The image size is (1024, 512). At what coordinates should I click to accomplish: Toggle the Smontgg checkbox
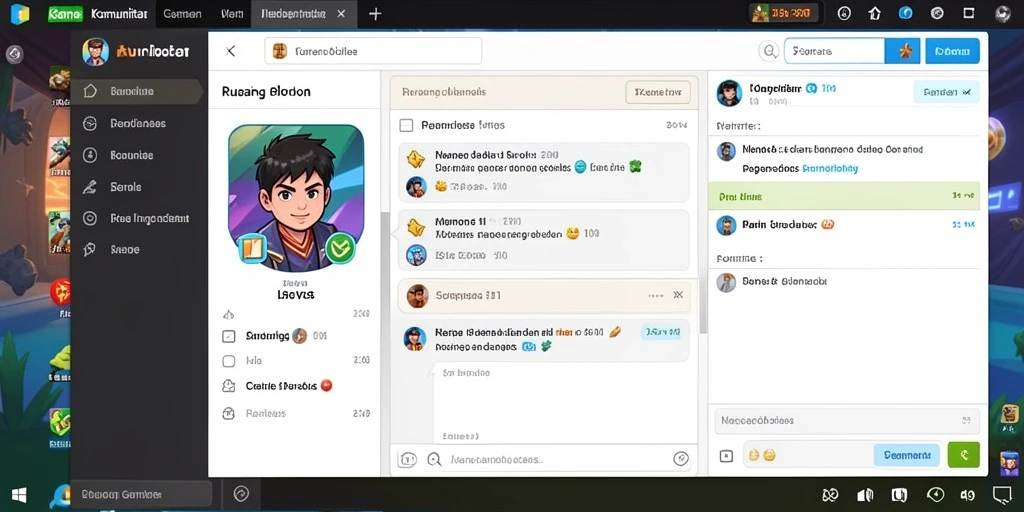[229, 337]
